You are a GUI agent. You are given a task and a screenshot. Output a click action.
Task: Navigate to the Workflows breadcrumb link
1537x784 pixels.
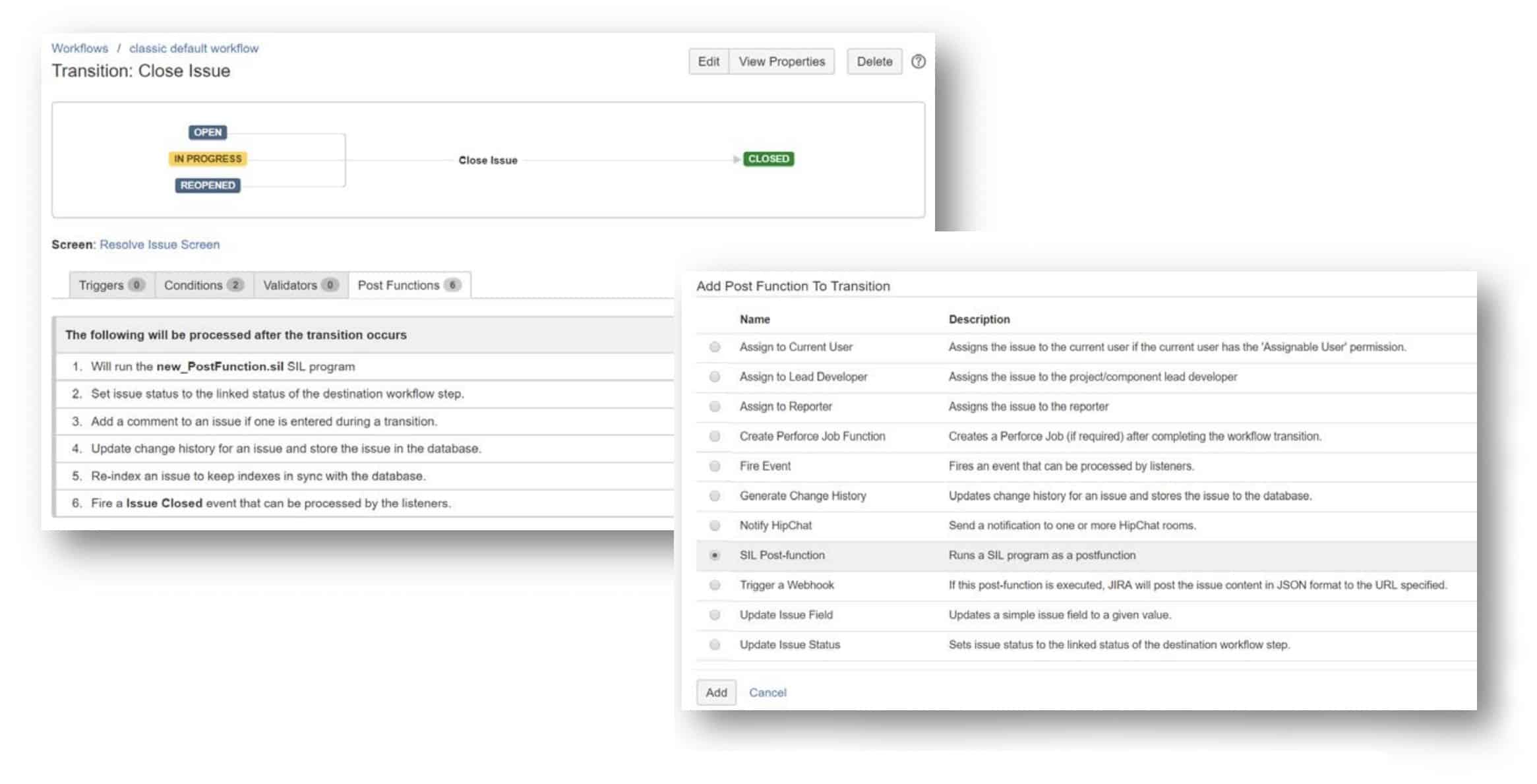tap(80, 47)
